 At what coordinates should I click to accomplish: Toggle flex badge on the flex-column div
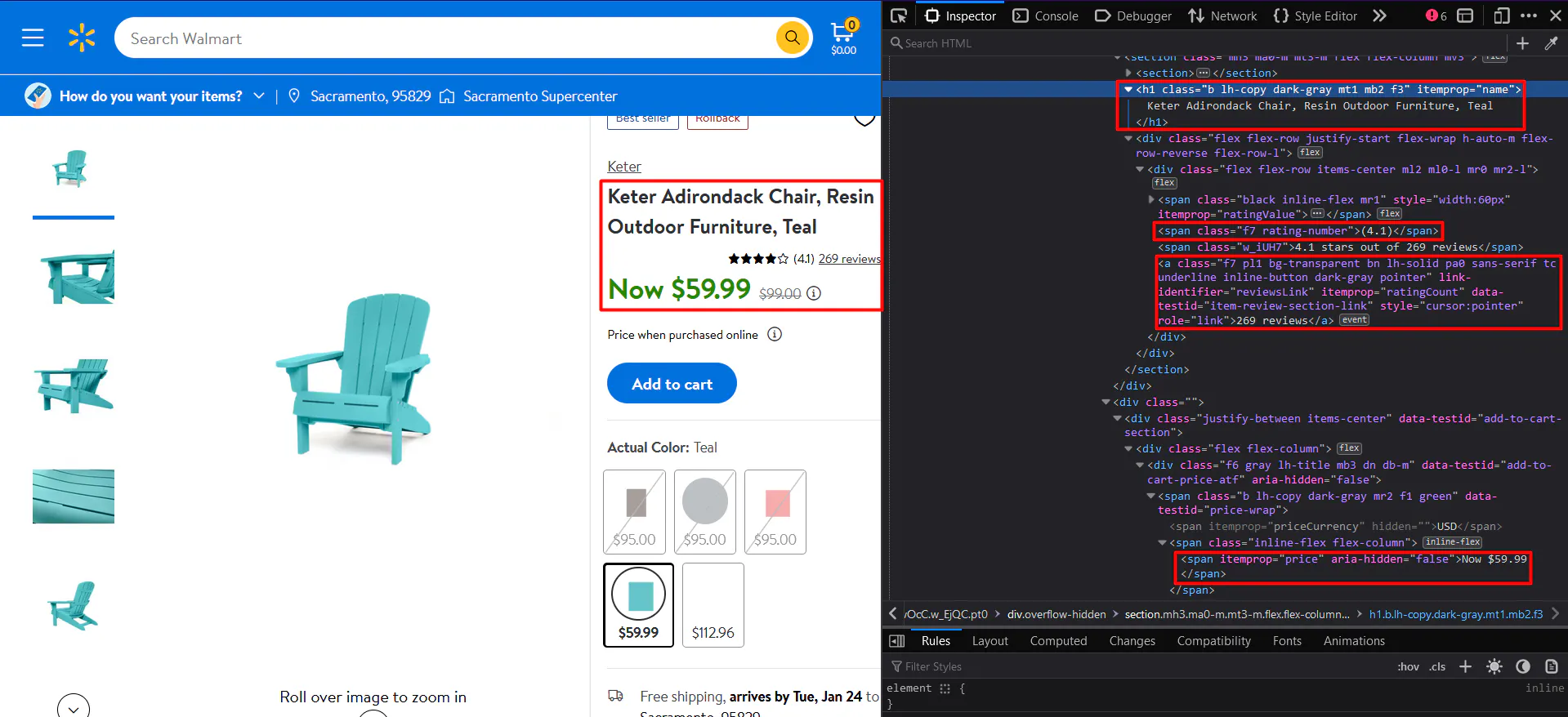click(1349, 448)
